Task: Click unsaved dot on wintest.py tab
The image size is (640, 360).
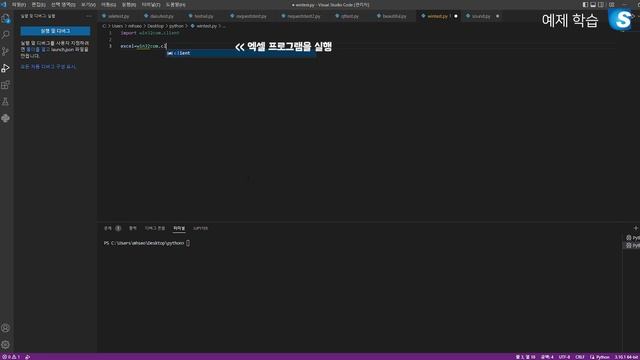Action: click(x=456, y=16)
